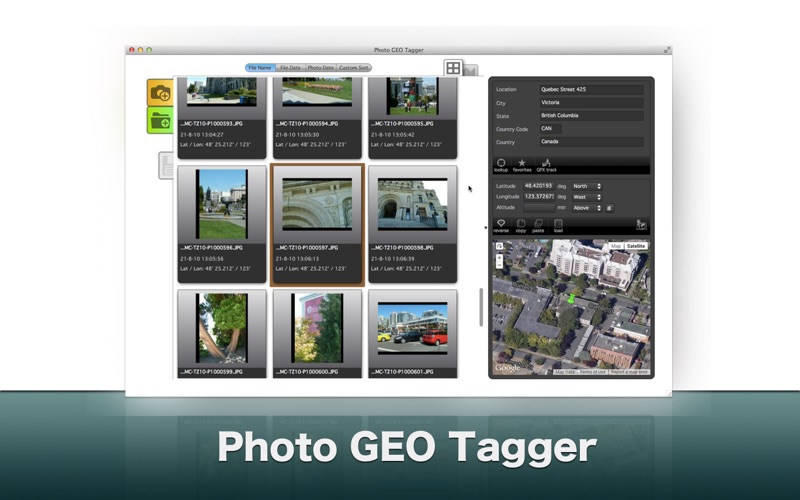Screen dimensions: 800x500
Task: Zoom in on the map
Action: [x=499, y=258]
